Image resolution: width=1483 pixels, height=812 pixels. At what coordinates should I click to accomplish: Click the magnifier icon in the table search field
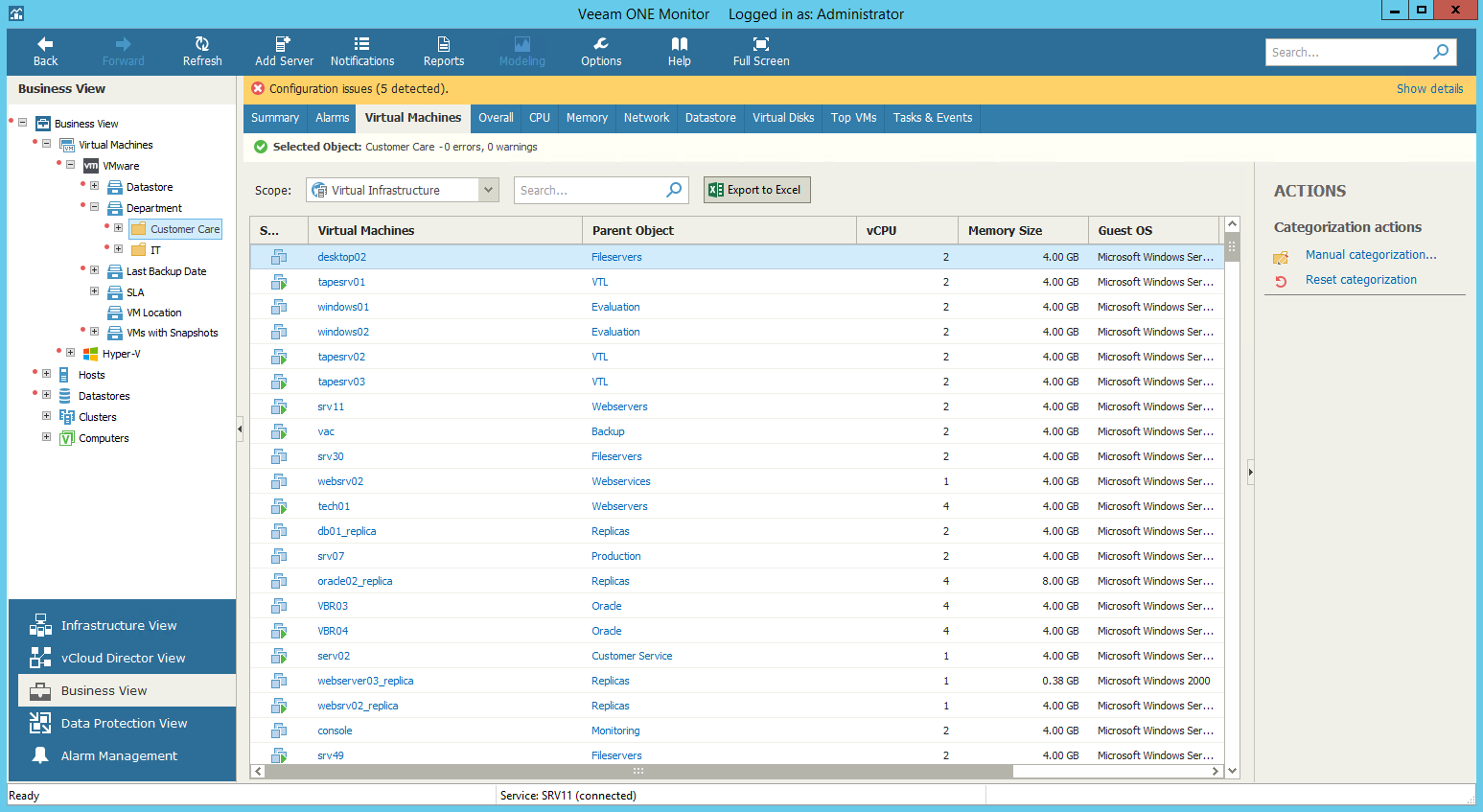pos(674,190)
